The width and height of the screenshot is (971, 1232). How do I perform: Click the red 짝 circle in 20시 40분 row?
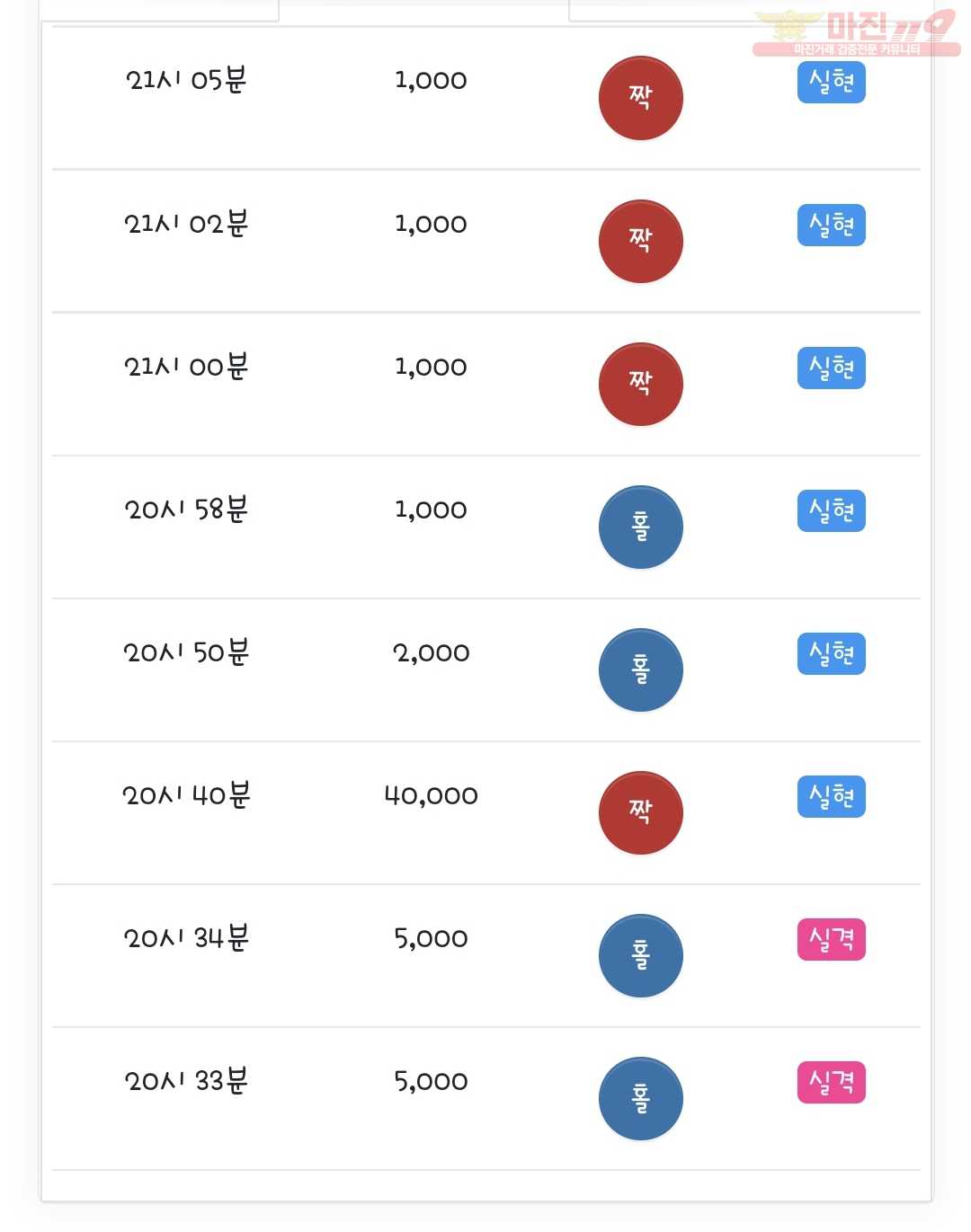tap(640, 812)
